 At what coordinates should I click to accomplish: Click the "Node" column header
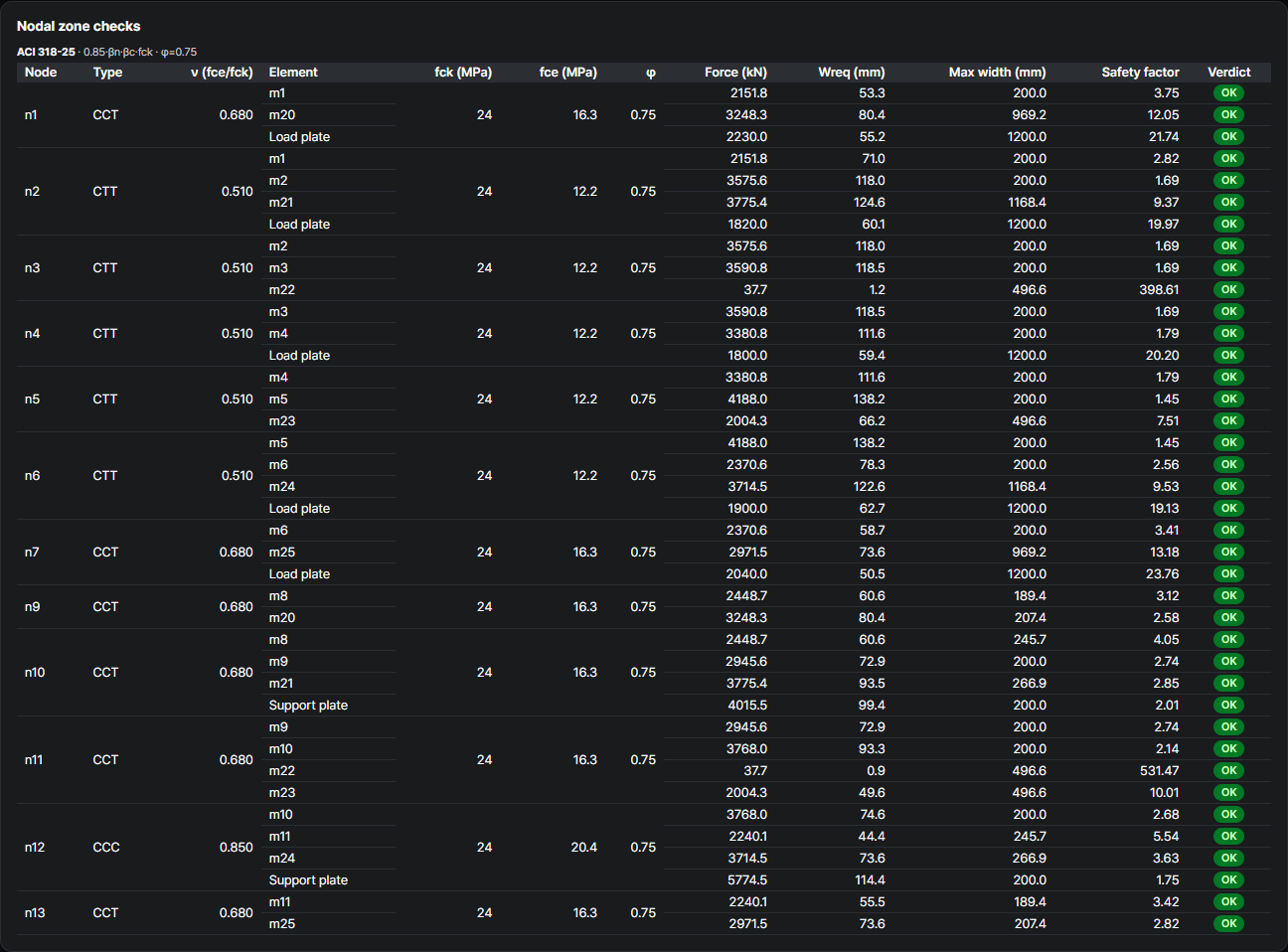tap(41, 73)
